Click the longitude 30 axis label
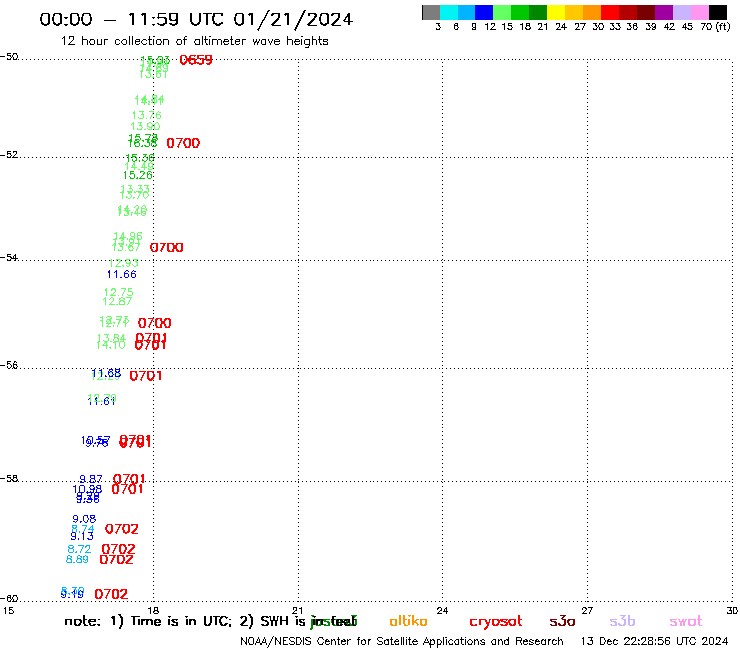This screenshot has height=650, width=740. (x=732, y=611)
